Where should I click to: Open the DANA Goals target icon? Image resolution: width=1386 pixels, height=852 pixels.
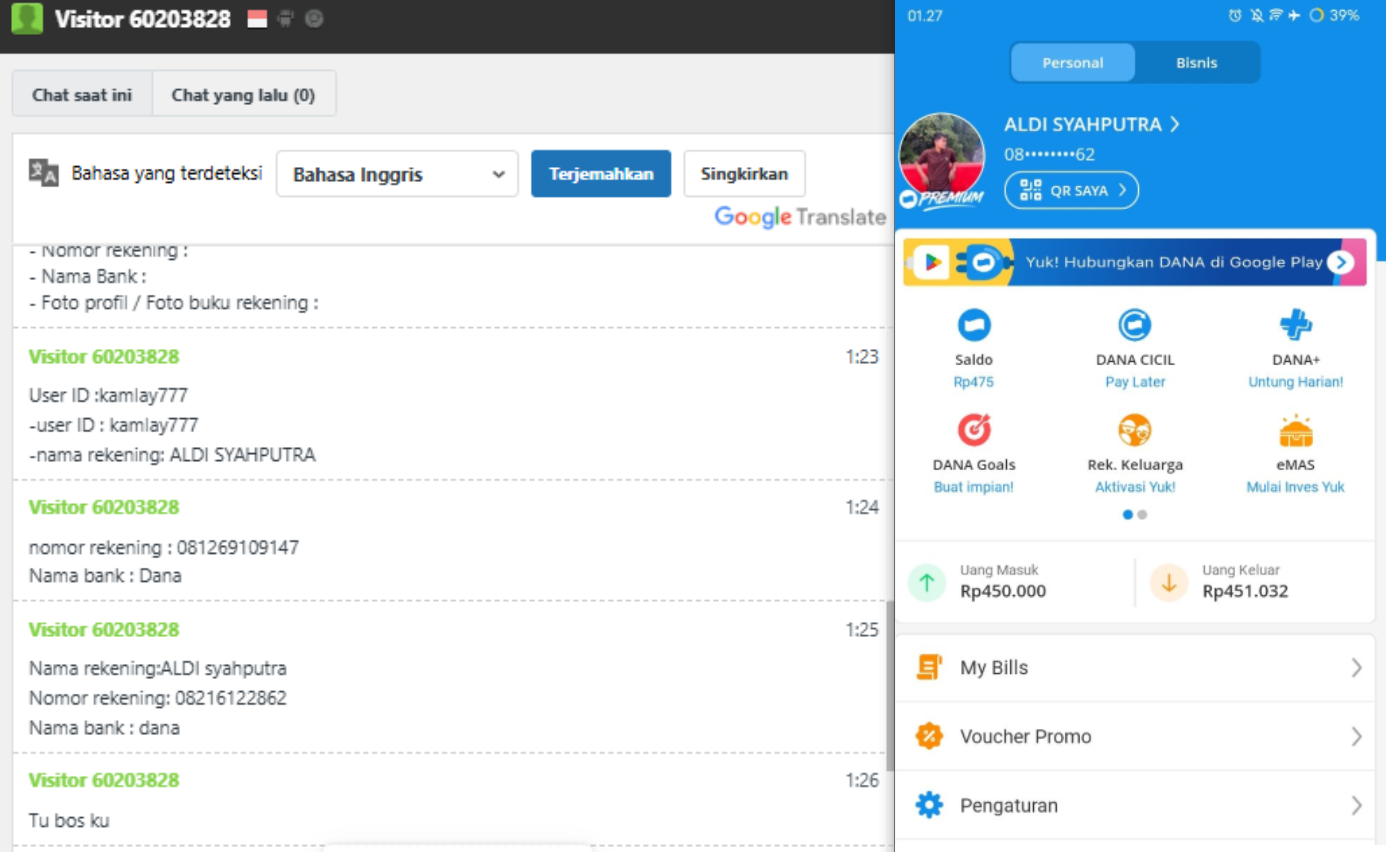click(x=974, y=430)
